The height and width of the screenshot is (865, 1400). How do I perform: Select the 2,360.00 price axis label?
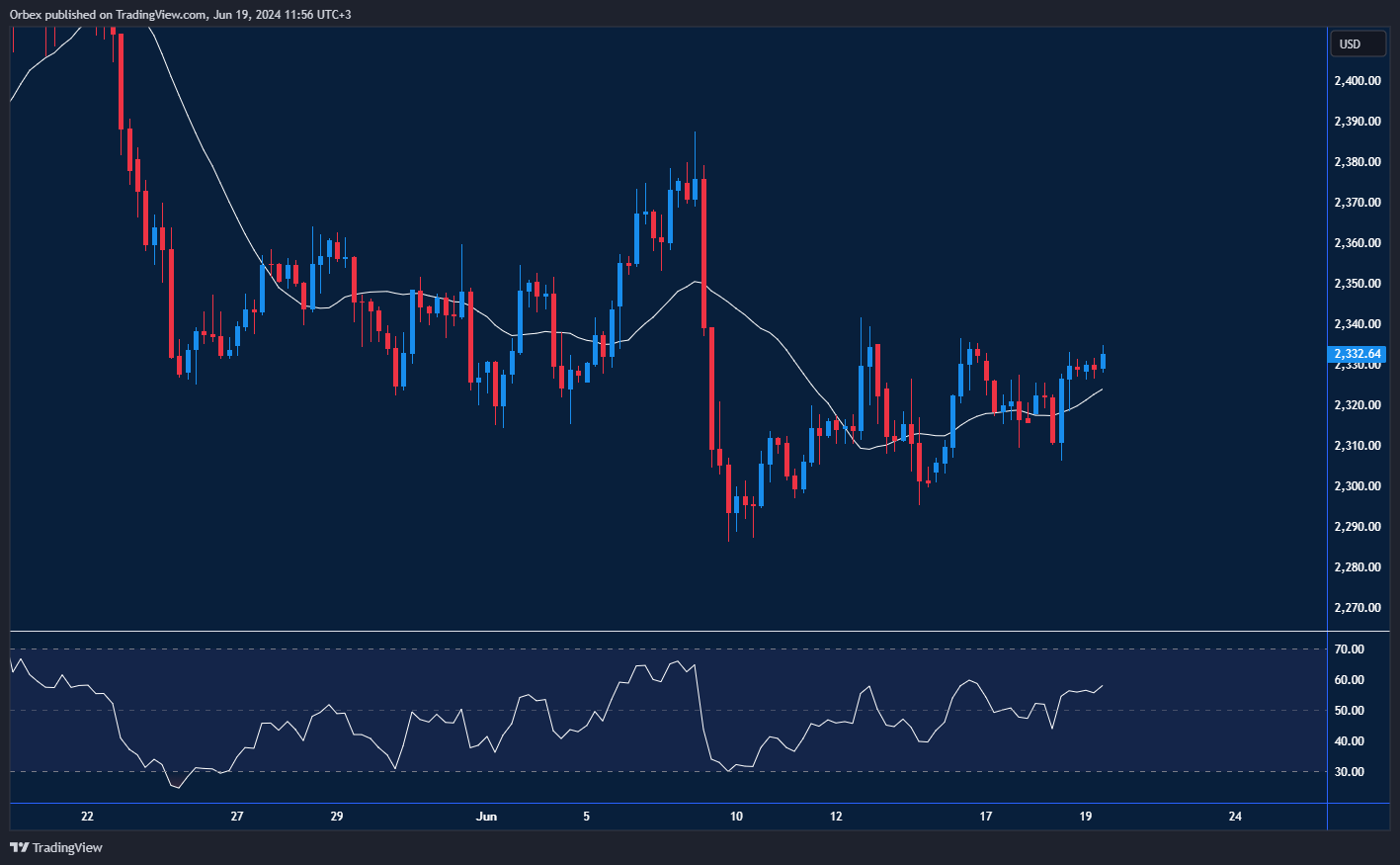1357,243
